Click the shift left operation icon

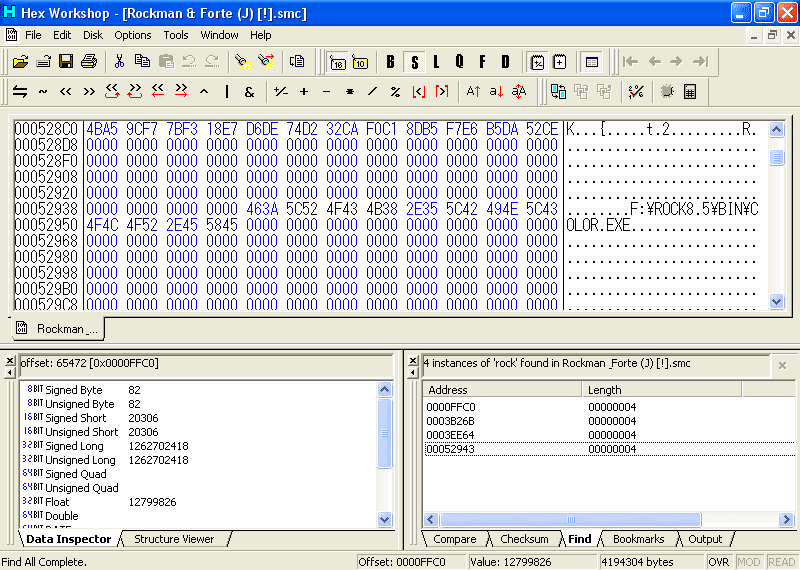coord(66,92)
